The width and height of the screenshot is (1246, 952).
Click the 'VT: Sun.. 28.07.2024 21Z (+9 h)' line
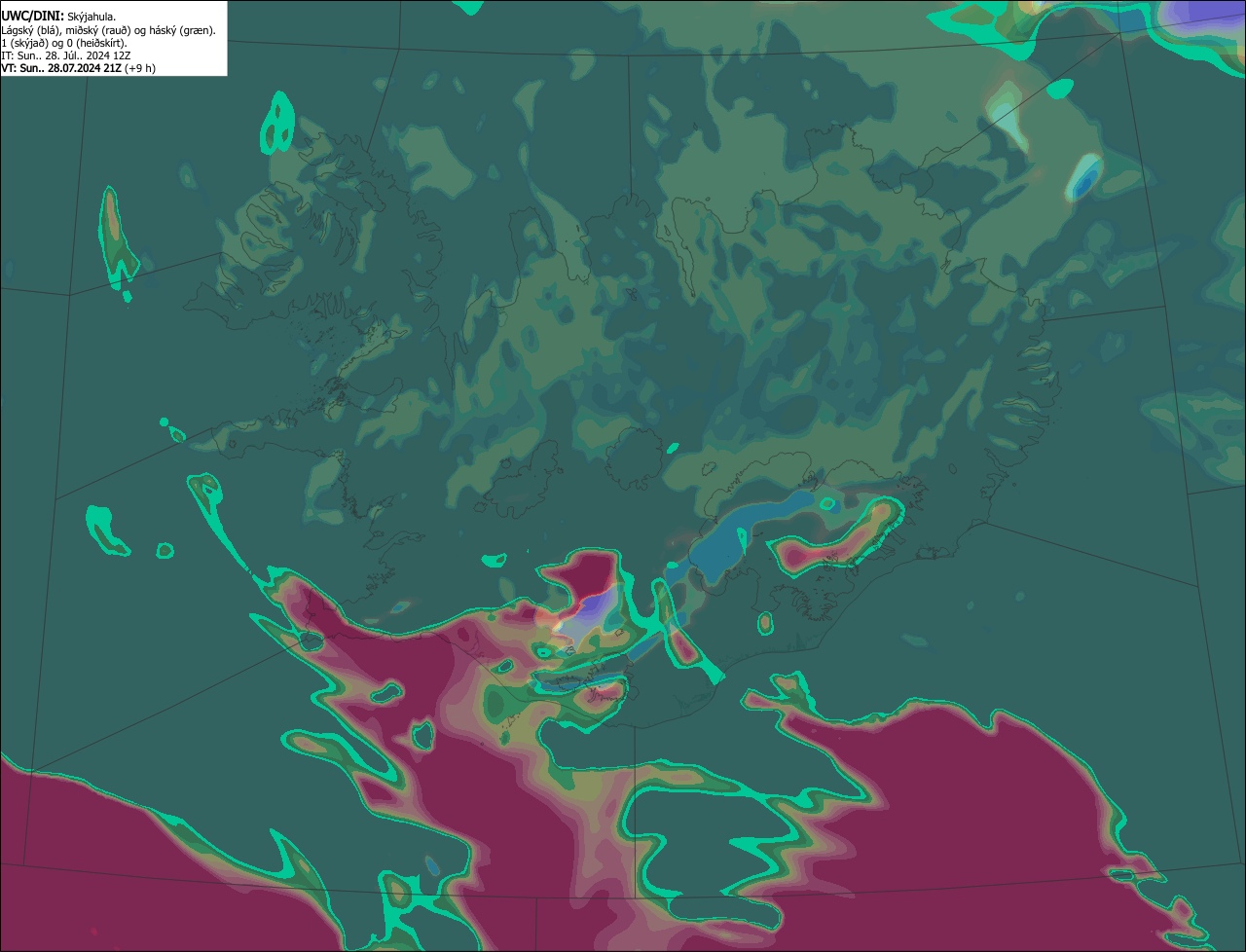click(x=79, y=68)
